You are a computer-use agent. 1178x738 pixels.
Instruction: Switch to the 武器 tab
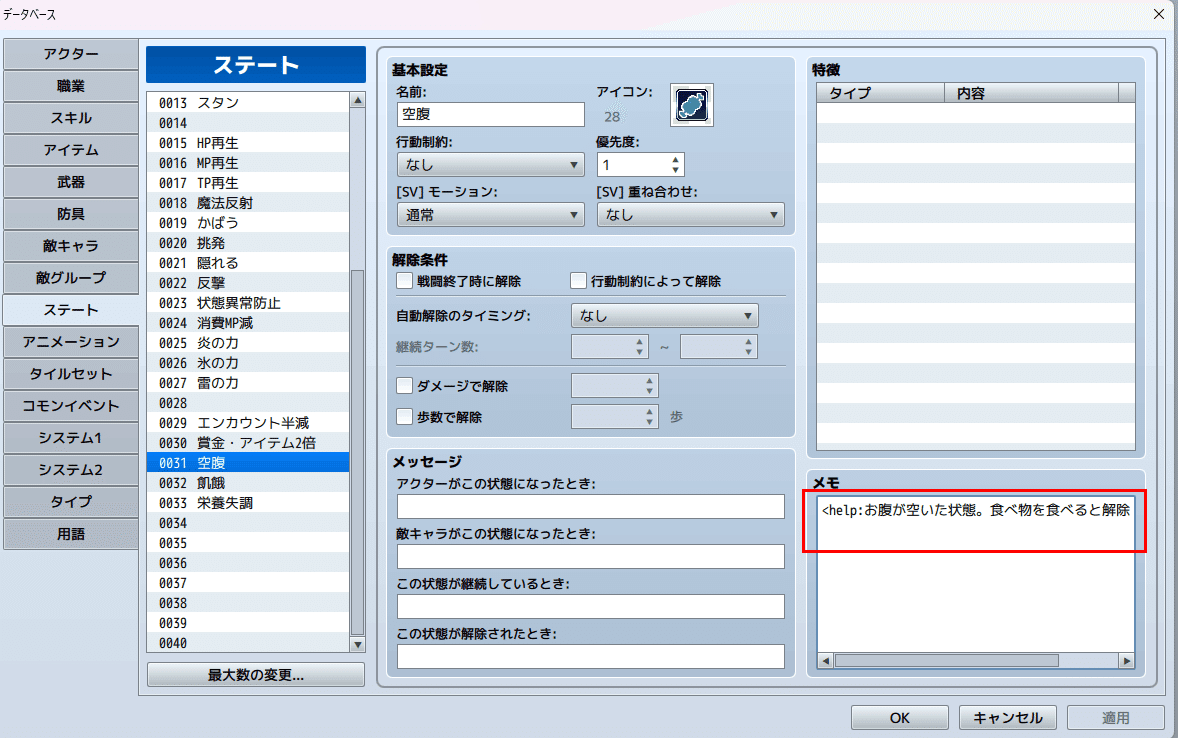pyautogui.click(x=71, y=182)
